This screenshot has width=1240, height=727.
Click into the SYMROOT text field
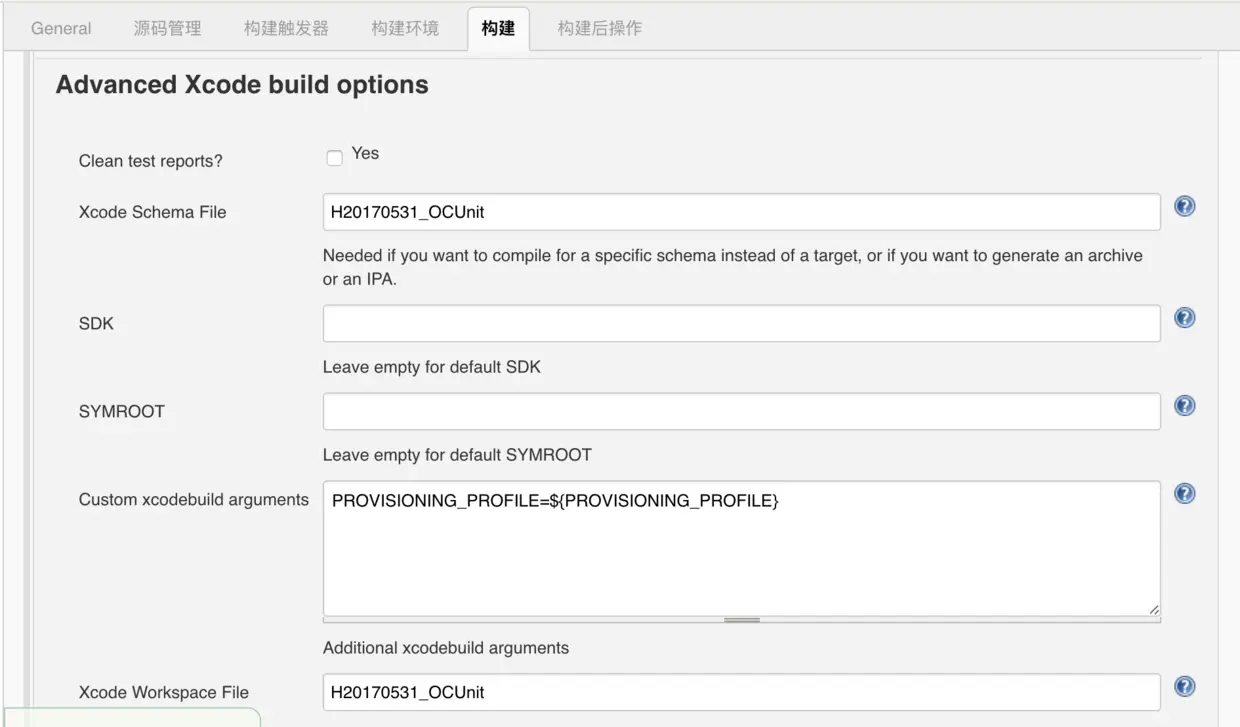click(x=741, y=412)
